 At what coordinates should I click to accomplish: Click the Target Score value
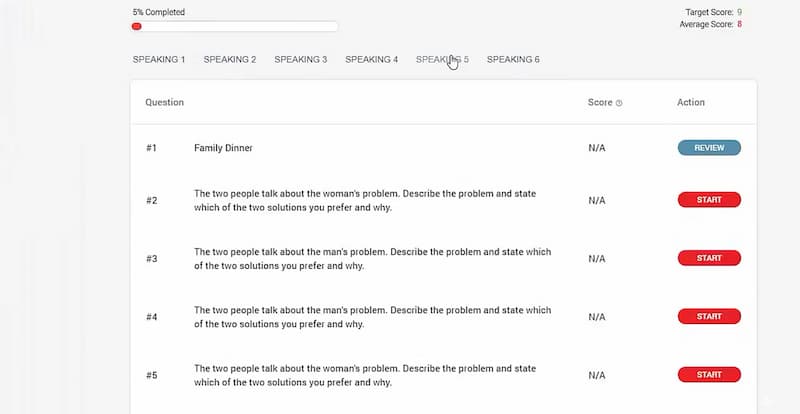pyautogui.click(x=739, y=12)
